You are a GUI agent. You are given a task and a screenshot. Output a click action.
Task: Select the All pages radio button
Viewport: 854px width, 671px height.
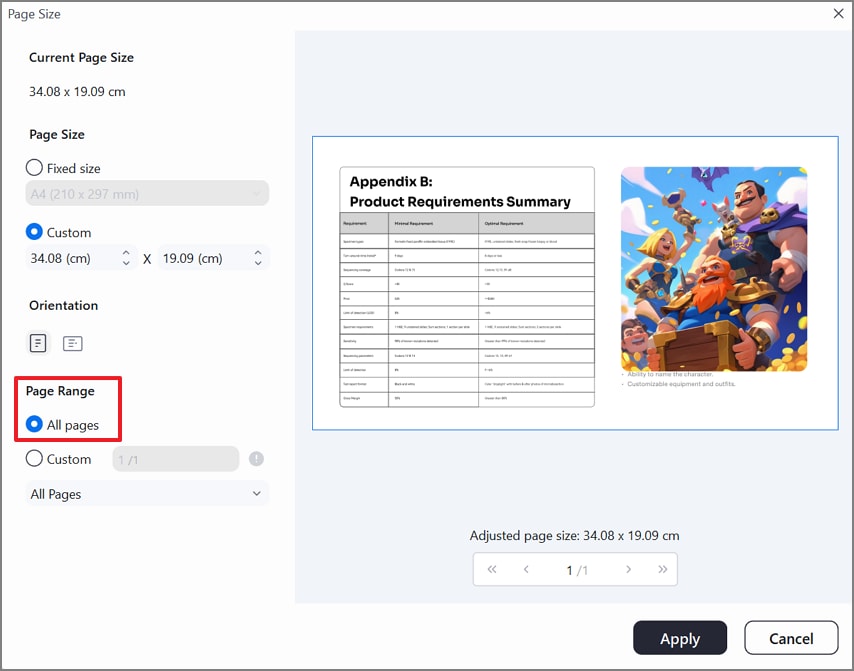click(x=33, y=424)
